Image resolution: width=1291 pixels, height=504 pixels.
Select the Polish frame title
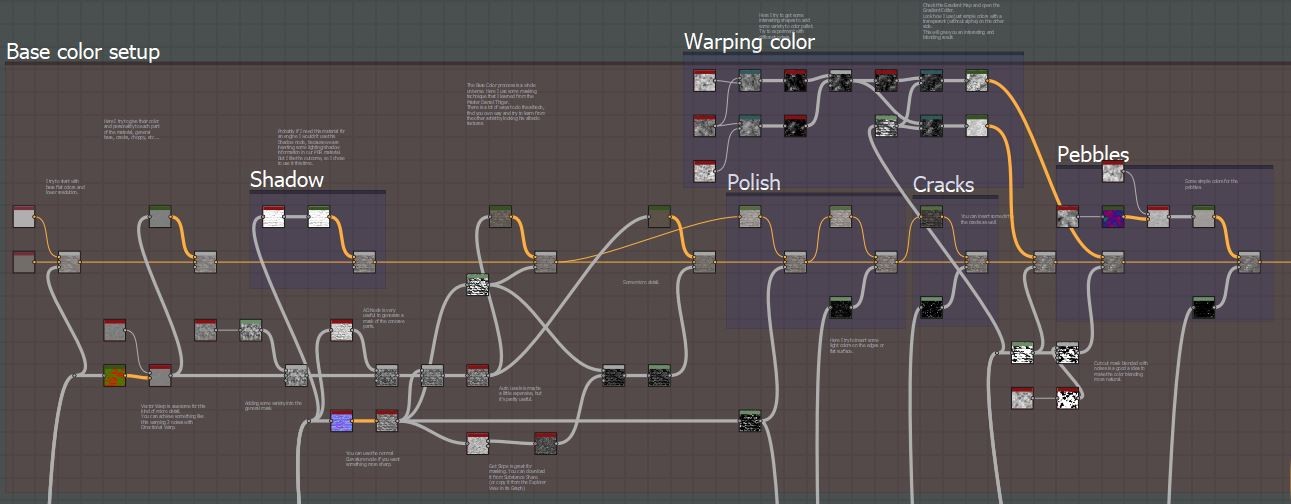[x=754, y=182]
